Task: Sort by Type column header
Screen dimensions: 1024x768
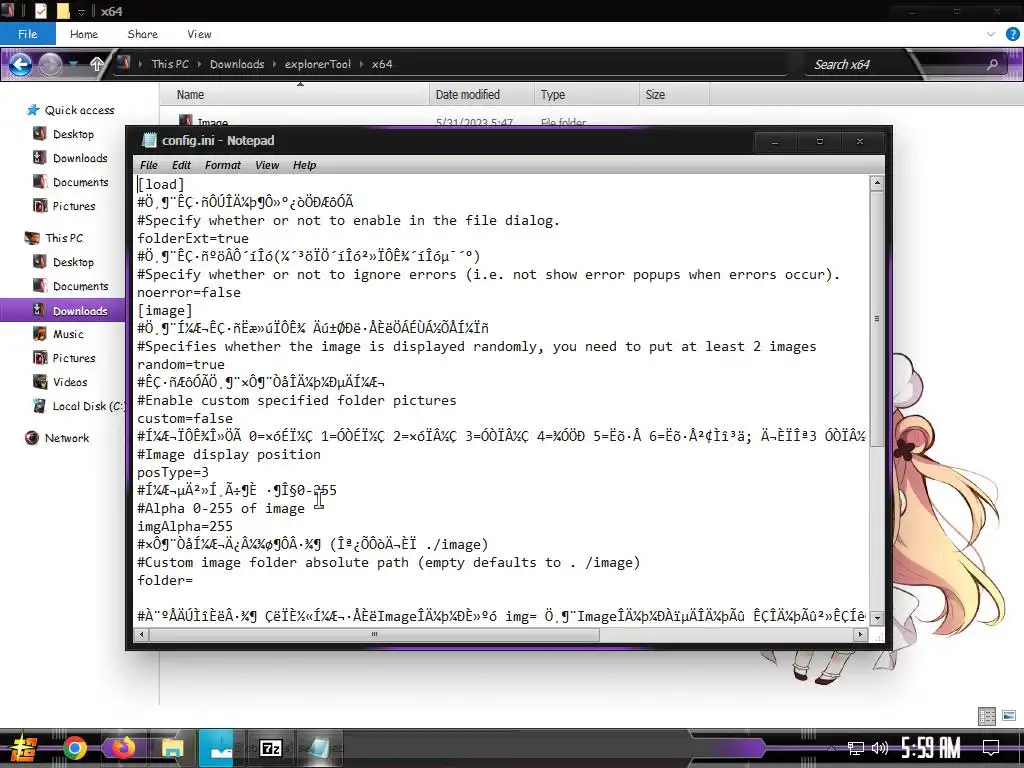Action: pos(586,95)
